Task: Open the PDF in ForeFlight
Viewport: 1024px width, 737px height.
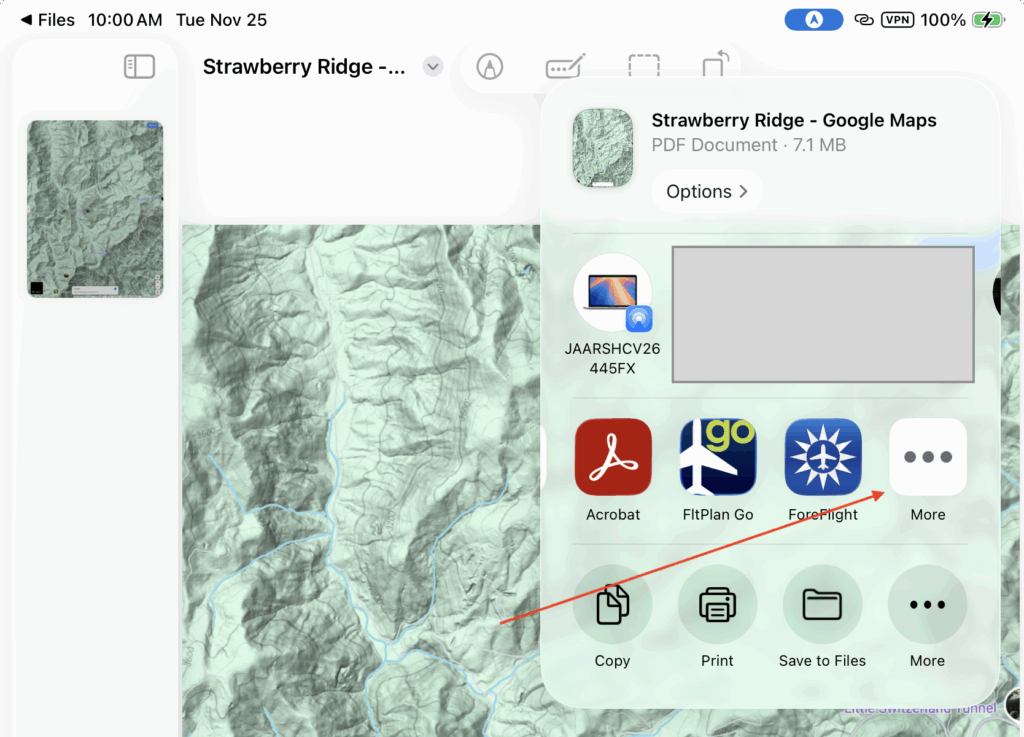Action: 823,457
